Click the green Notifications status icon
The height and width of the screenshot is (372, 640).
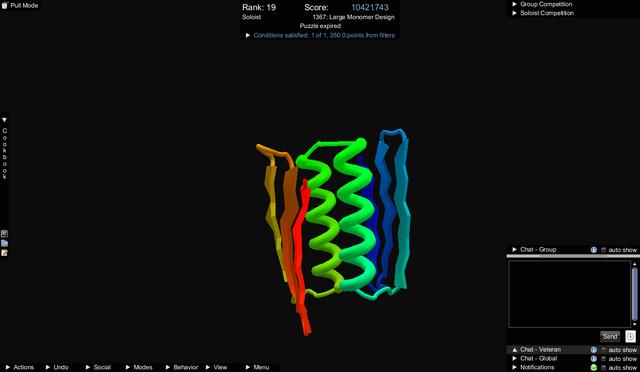[x=593, y=368]
